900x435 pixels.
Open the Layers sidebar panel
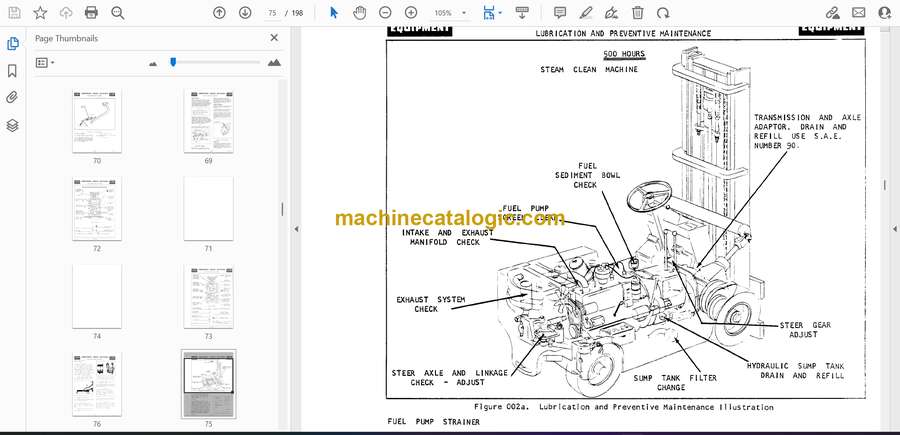pyautogui.click(x=12, y=125)
